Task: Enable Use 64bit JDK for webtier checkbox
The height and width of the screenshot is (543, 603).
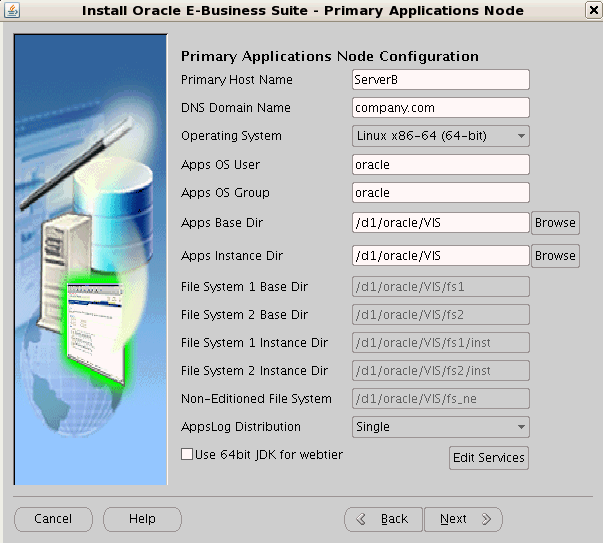Action: coord(187,454)
